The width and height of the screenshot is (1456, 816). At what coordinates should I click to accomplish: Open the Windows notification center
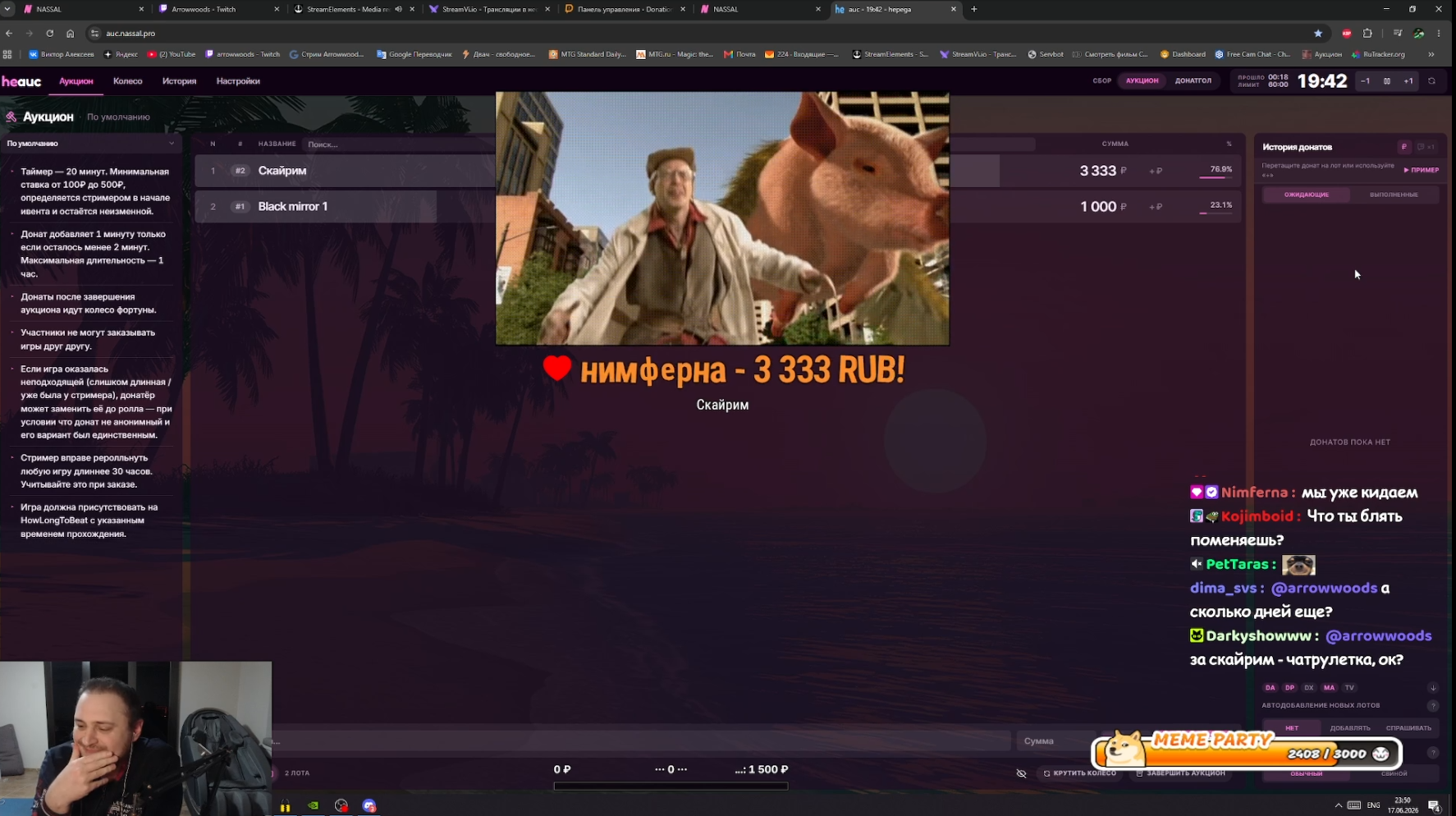1434,805
